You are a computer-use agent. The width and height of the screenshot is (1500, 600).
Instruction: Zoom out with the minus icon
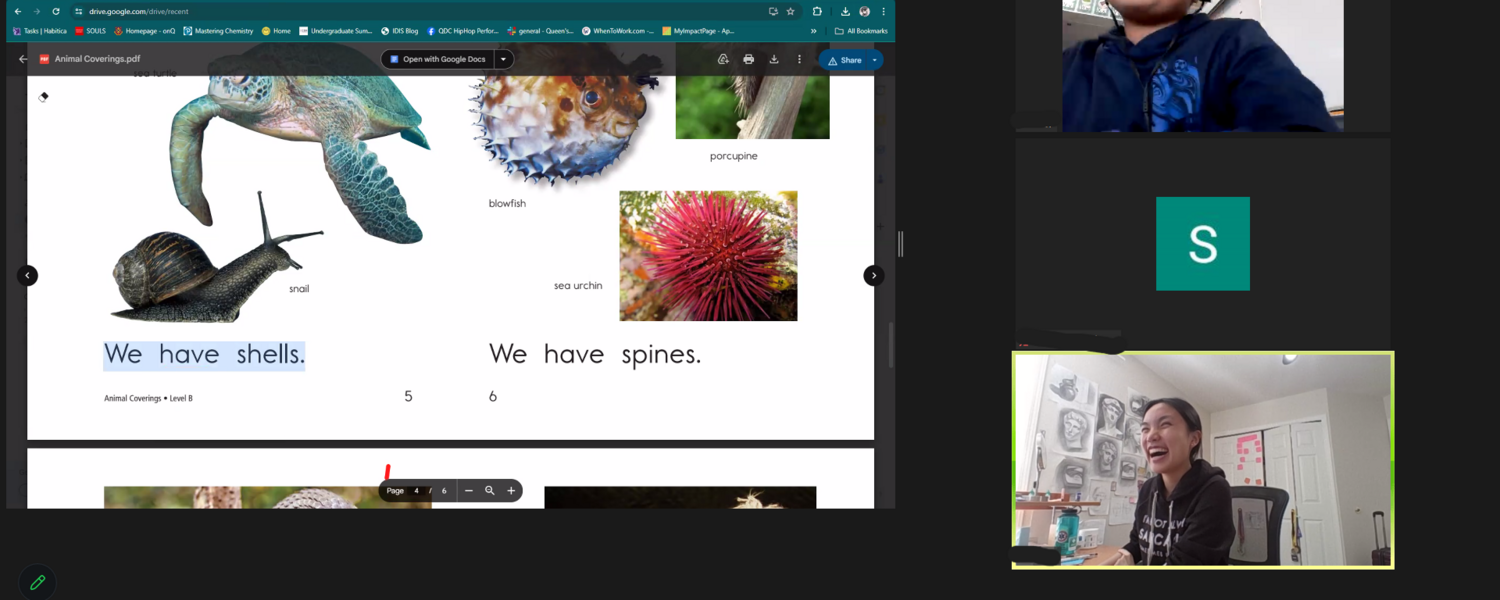pos(468,491)
